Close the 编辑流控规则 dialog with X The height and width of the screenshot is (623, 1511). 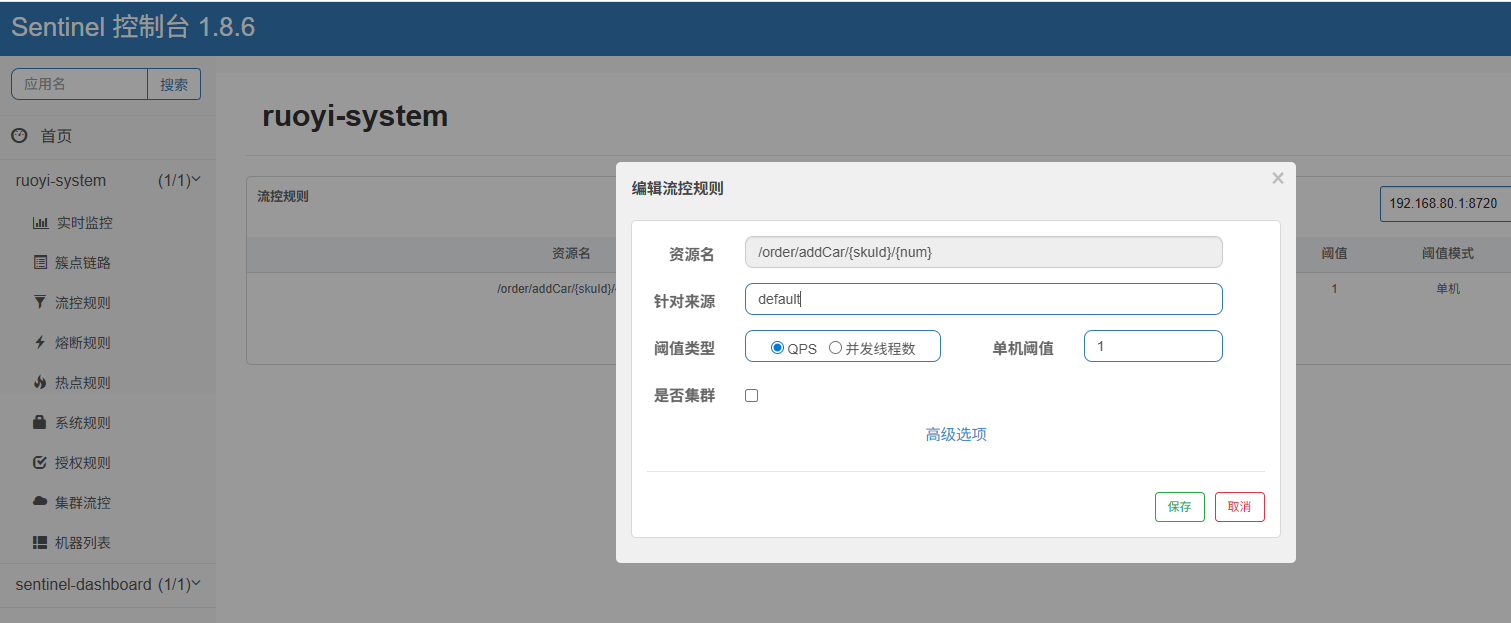[1277, 178]
